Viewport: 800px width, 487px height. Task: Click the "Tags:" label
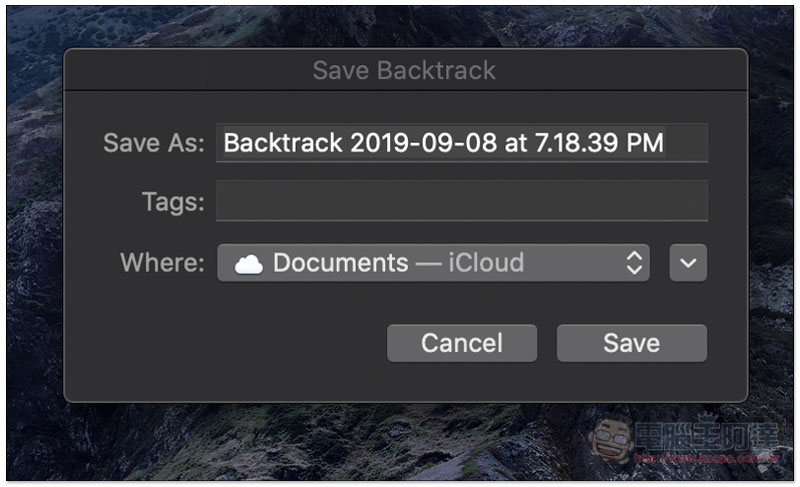coord(173,202)
